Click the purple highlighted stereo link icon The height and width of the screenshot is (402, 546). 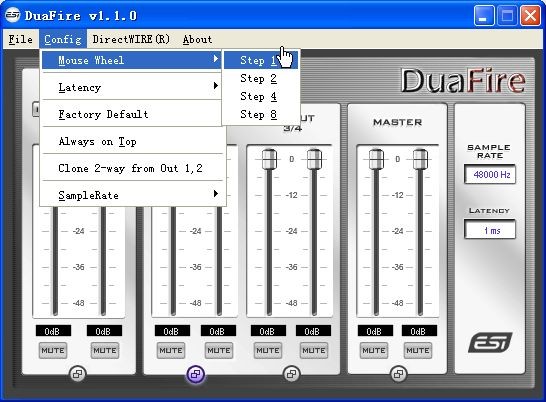pyautogui.click(x=196, y=374)
